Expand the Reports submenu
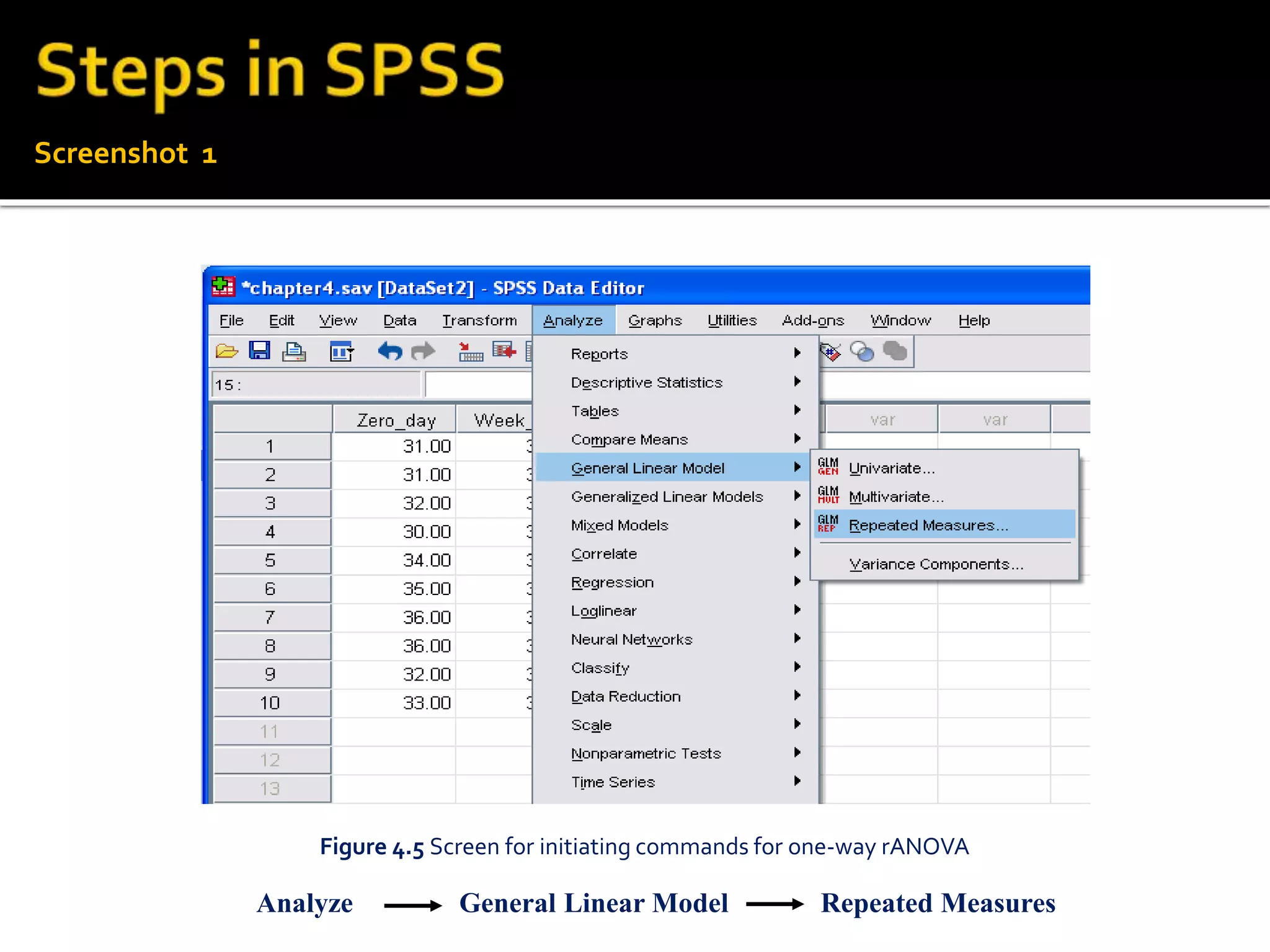The width and height of the screenshot is (1270, 952). pyautogui.click(x=676, y=354)
